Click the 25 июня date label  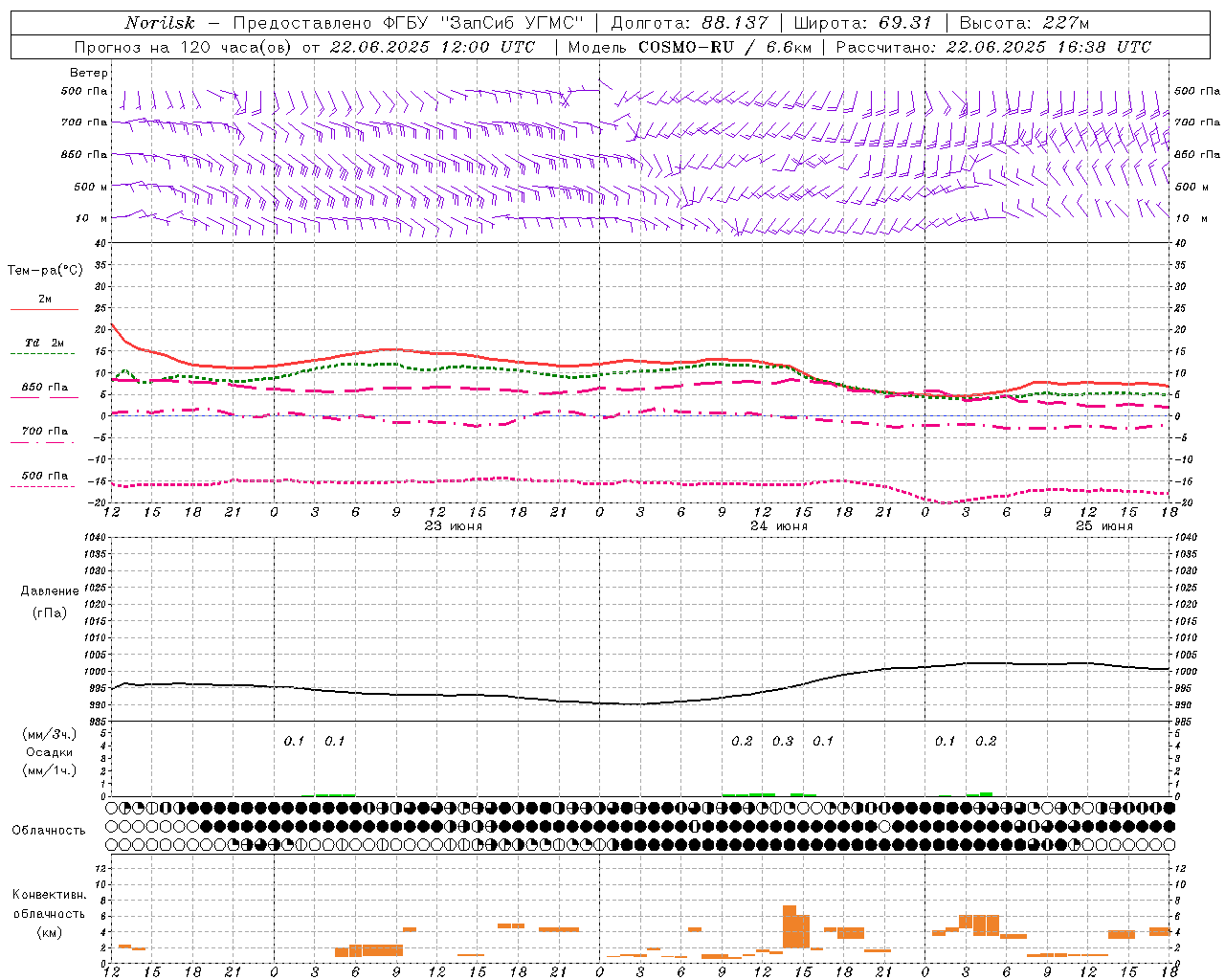pos(1104,526)
